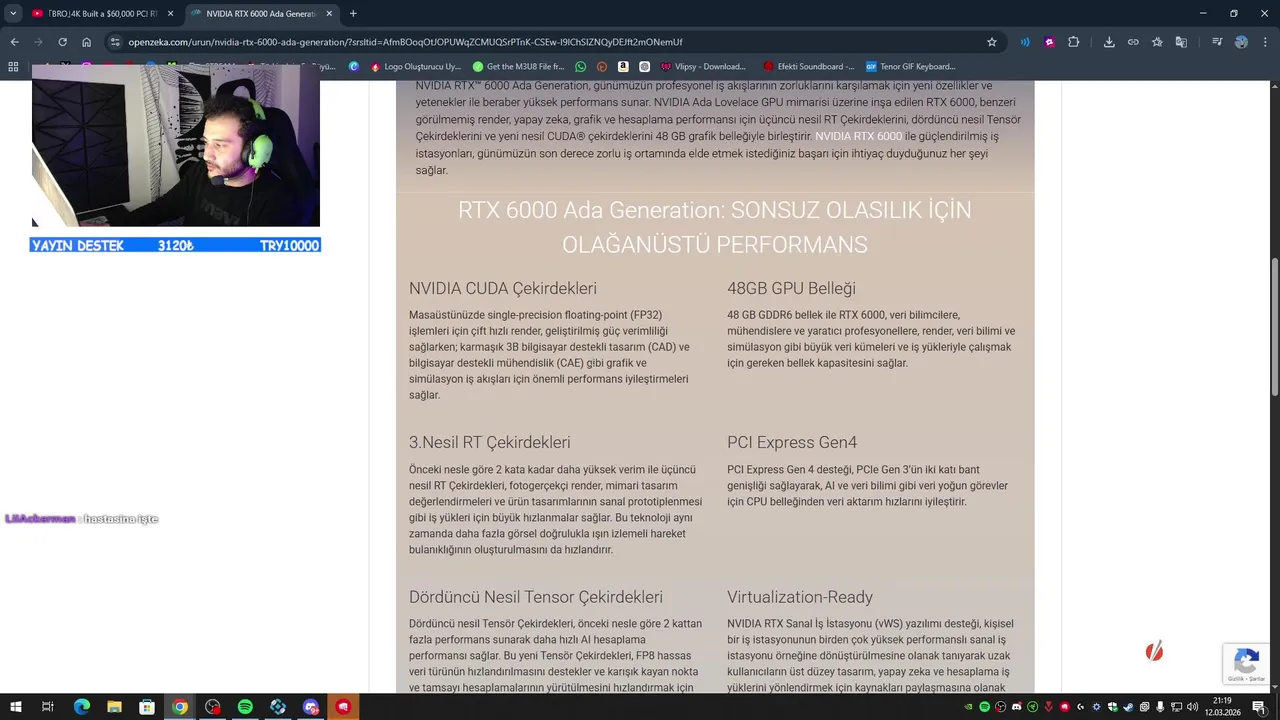Image resolution: width=1280 pixels, height=720 pixels.
Task: Click the 'Dördüncü Nesil Tensor Çekirdekleri' heading
Action: 535,597
